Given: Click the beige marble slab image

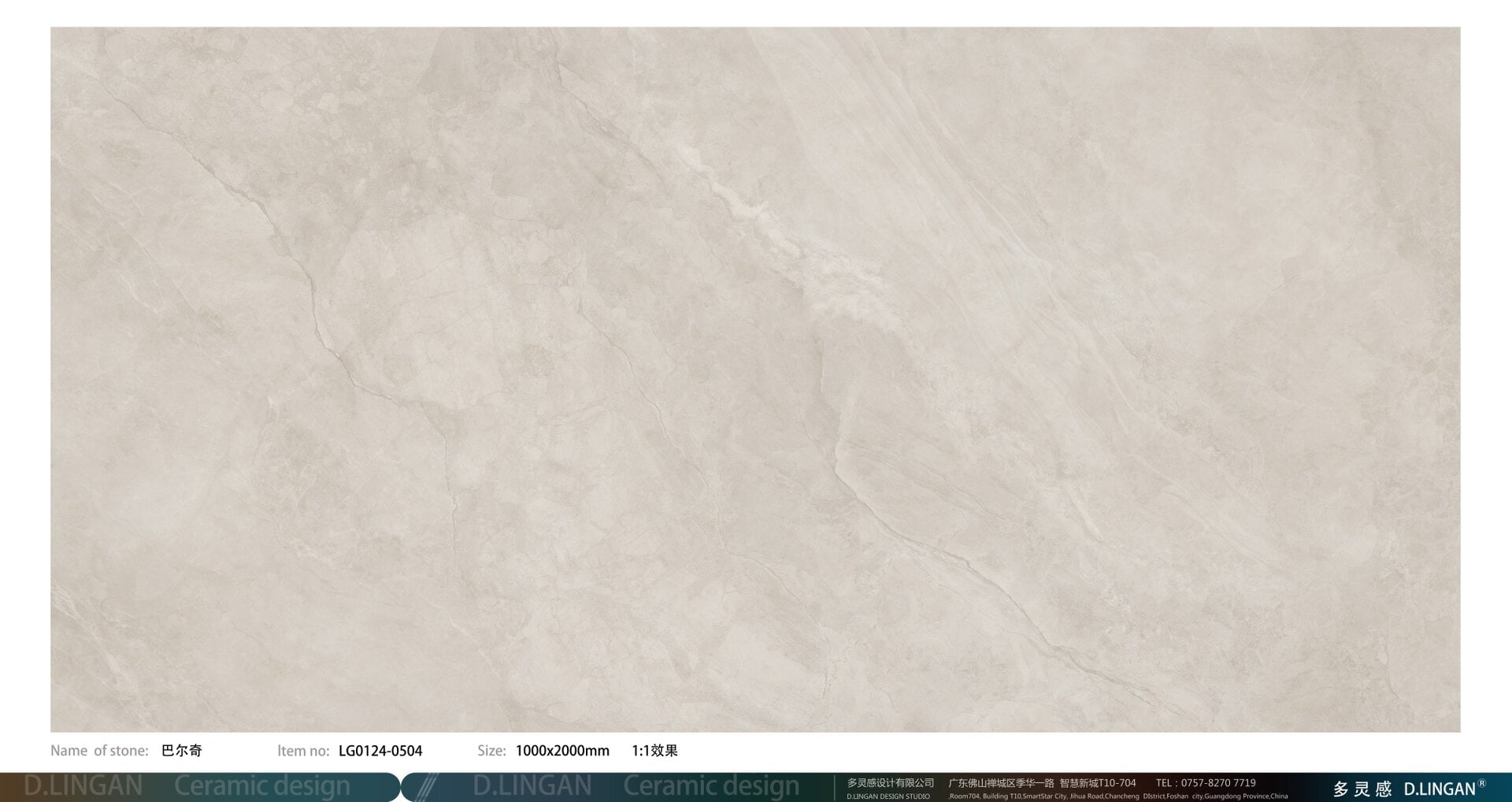Looking at the screenshot, I should pos(754,379).
